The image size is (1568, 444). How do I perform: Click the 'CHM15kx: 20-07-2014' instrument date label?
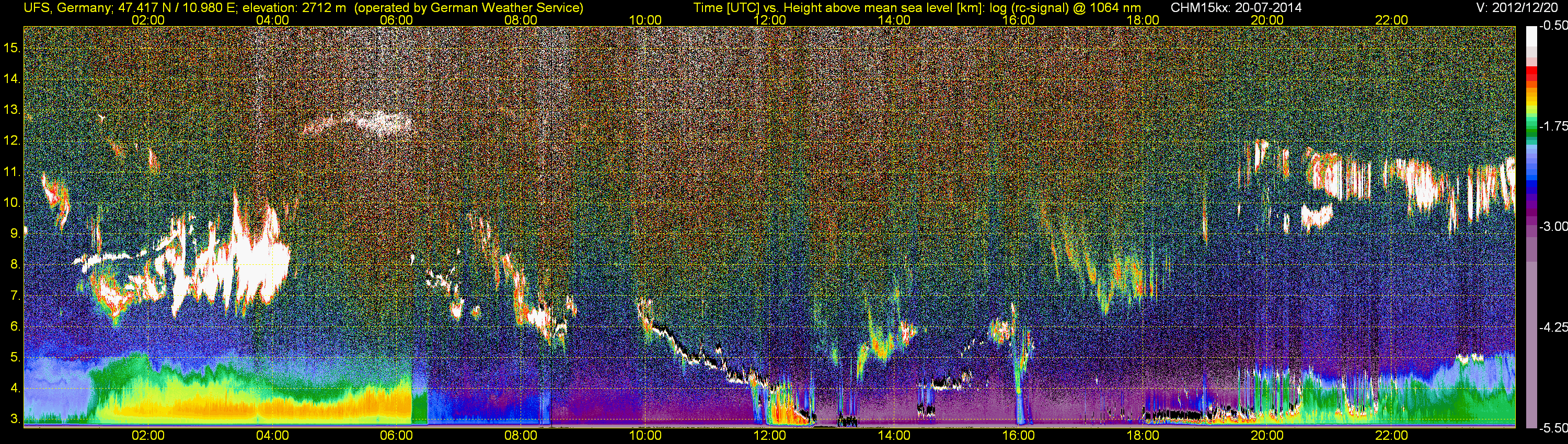(1235, 7)
